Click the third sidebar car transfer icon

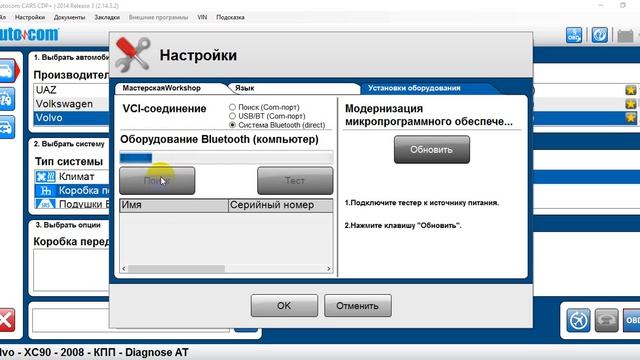coord(7,127)
